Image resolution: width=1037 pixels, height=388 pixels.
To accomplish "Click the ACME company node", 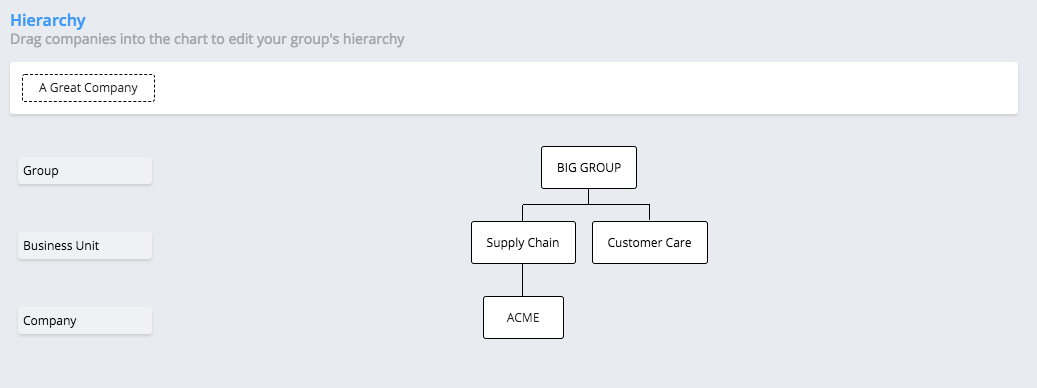I will click(523, 317).
